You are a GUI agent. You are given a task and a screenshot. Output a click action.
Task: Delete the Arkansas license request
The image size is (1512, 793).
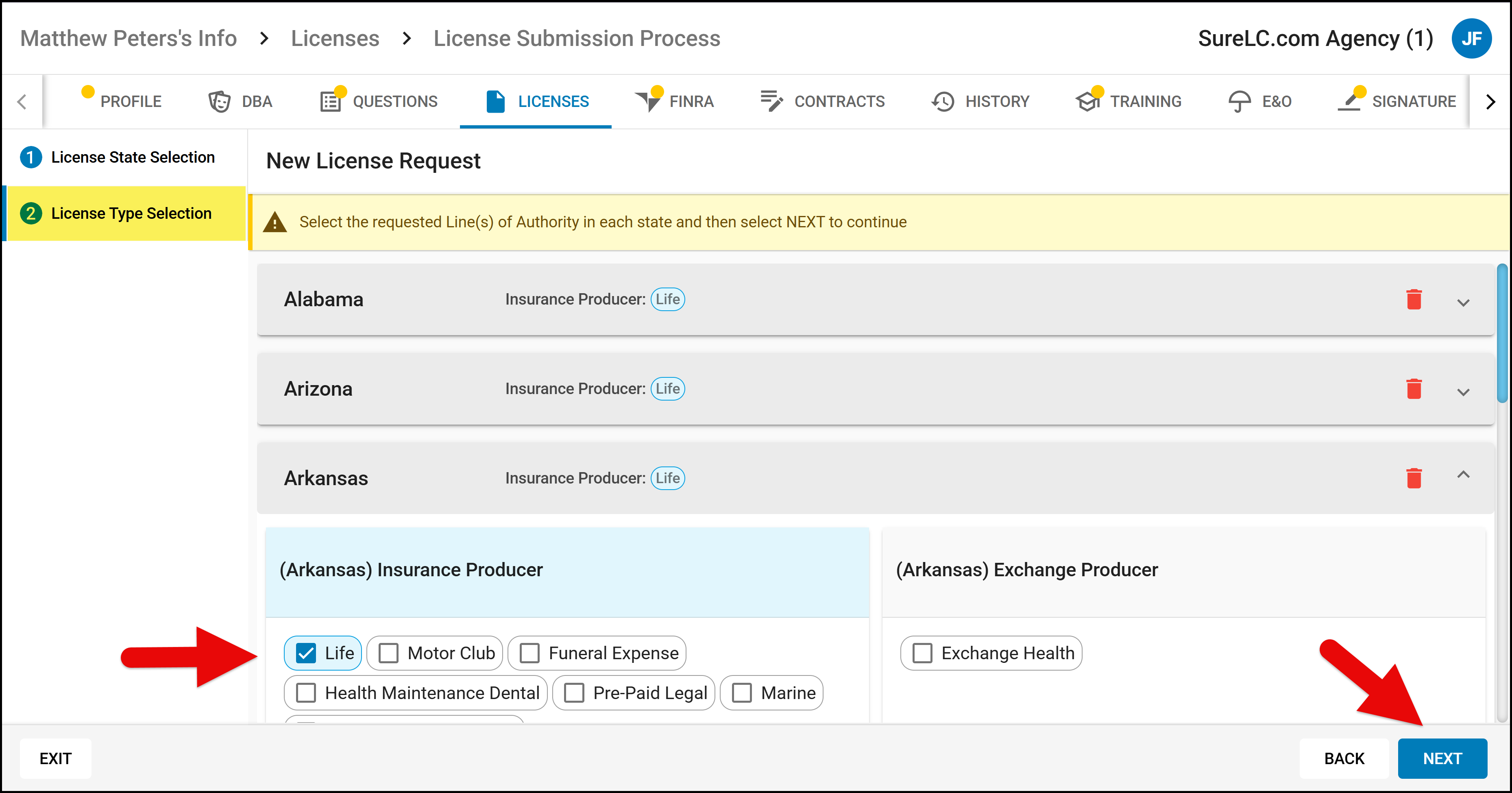coord(1414,478)
